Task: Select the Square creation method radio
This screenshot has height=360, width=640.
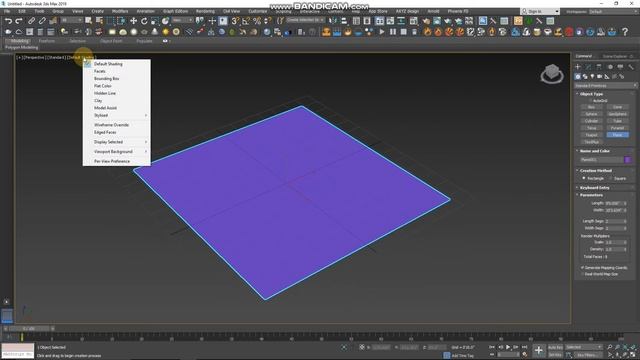Action: click(x=611, y=178)
